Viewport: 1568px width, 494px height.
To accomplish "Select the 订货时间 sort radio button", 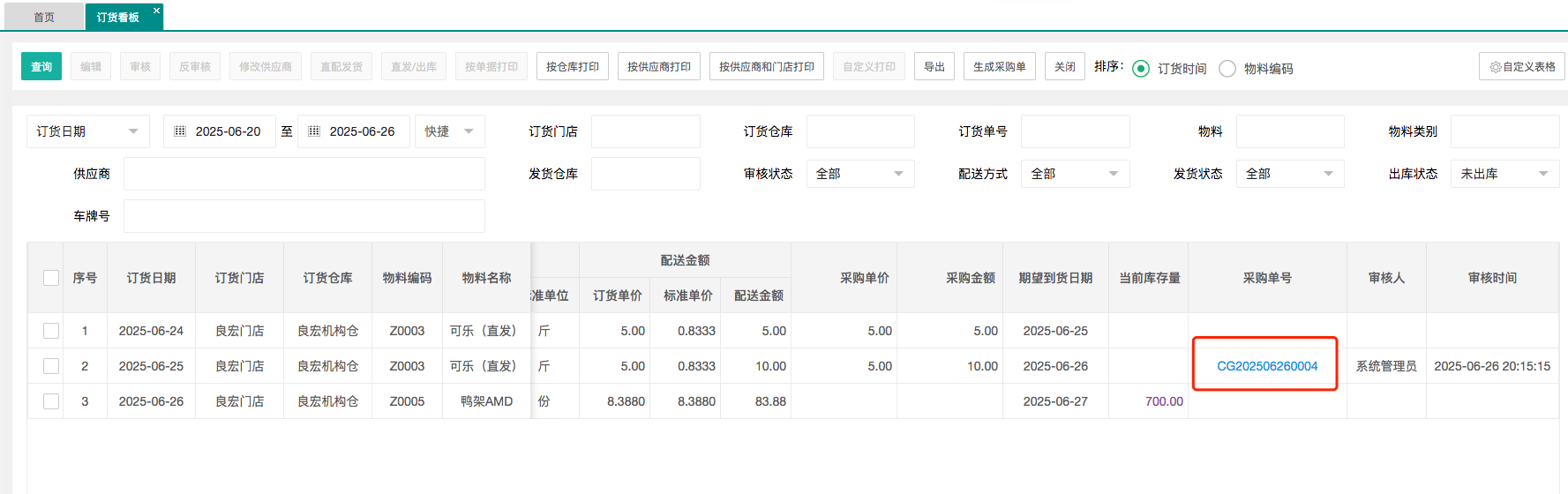I will point(1141,69).
